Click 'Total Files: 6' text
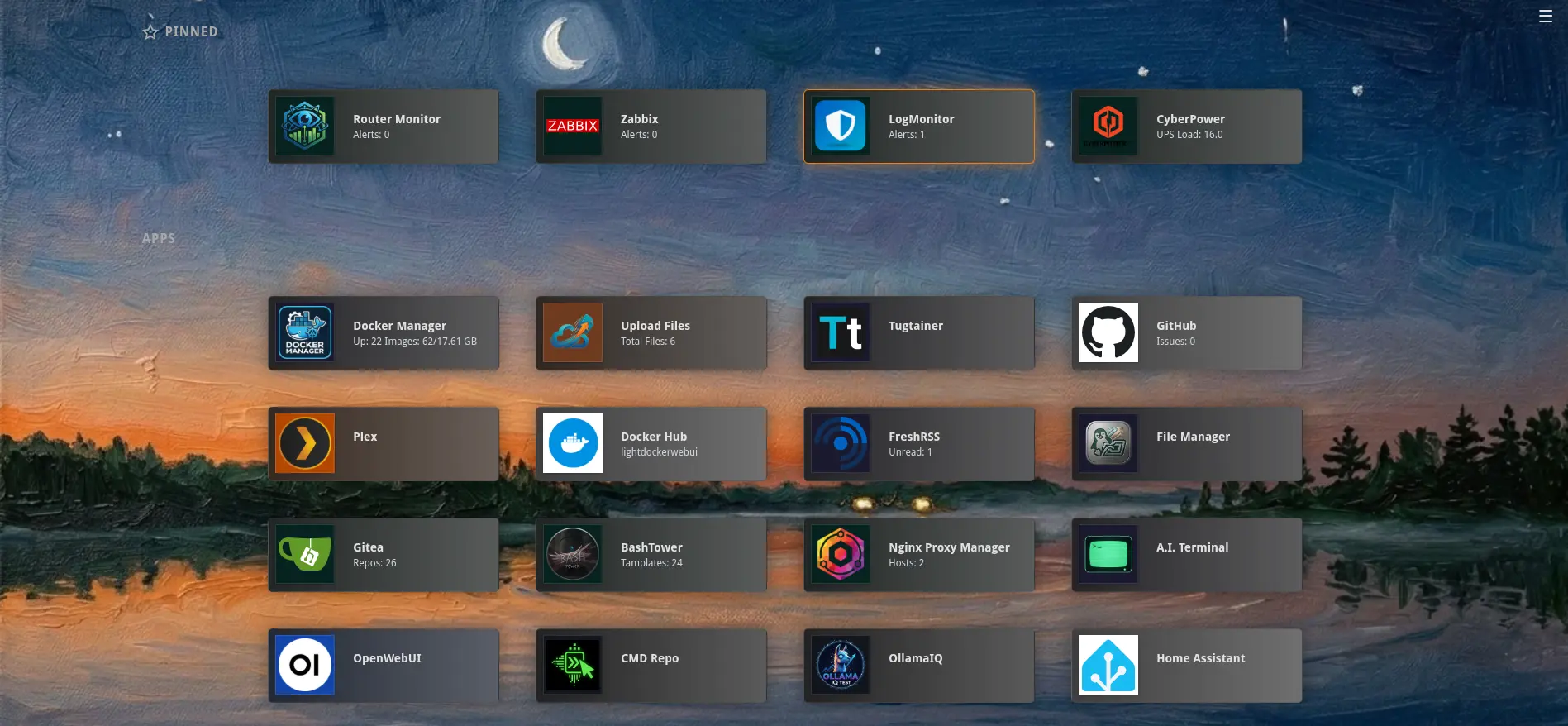This screenshot has height=726, width=1568. coord(648,342)
